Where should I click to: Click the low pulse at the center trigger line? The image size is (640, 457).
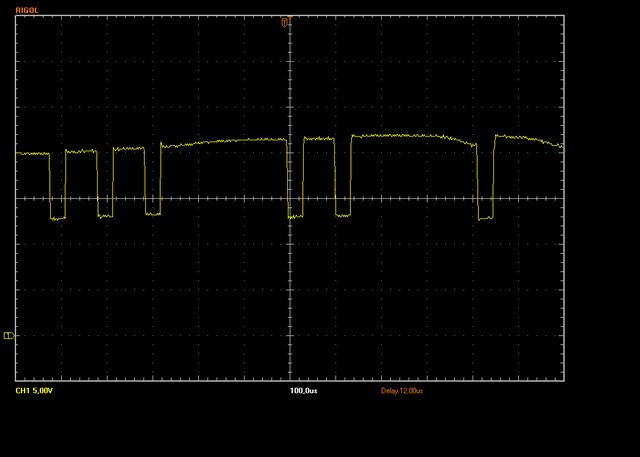pos(295,215)
